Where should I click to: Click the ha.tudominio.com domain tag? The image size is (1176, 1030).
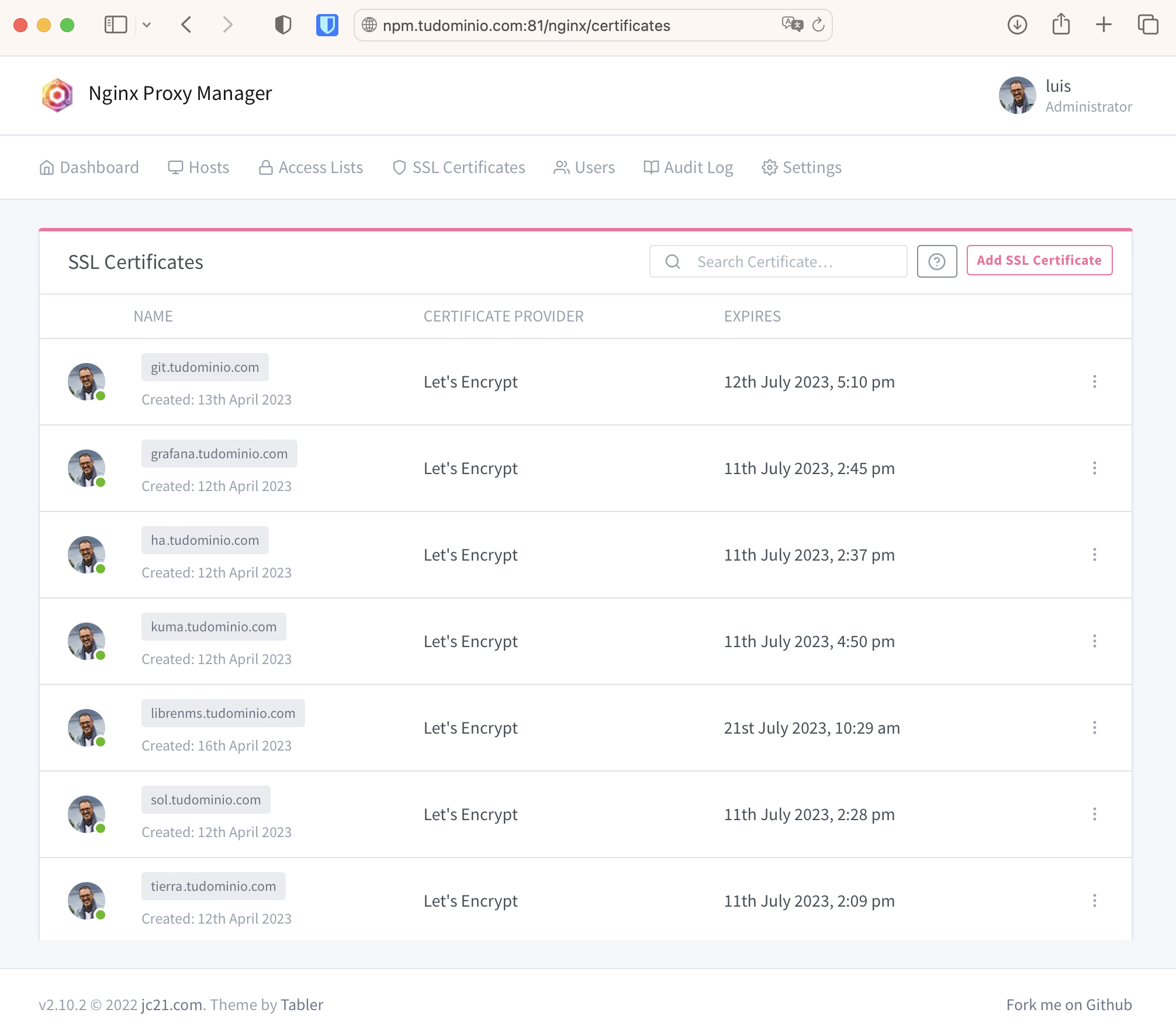pos(205,540)
